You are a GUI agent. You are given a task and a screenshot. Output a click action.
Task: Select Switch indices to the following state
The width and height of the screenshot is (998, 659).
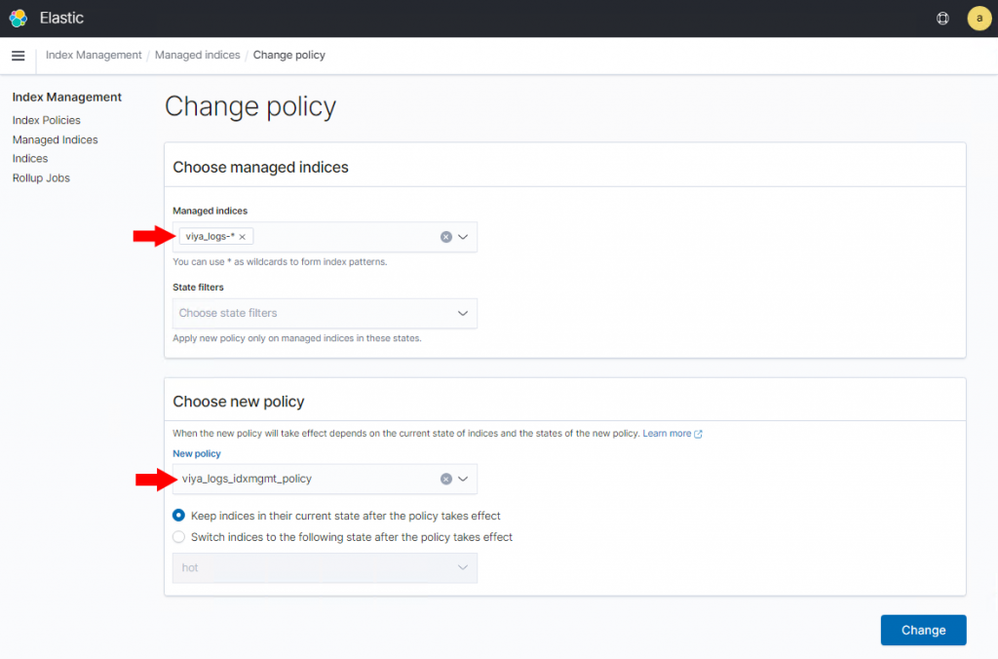coord(179,537)
